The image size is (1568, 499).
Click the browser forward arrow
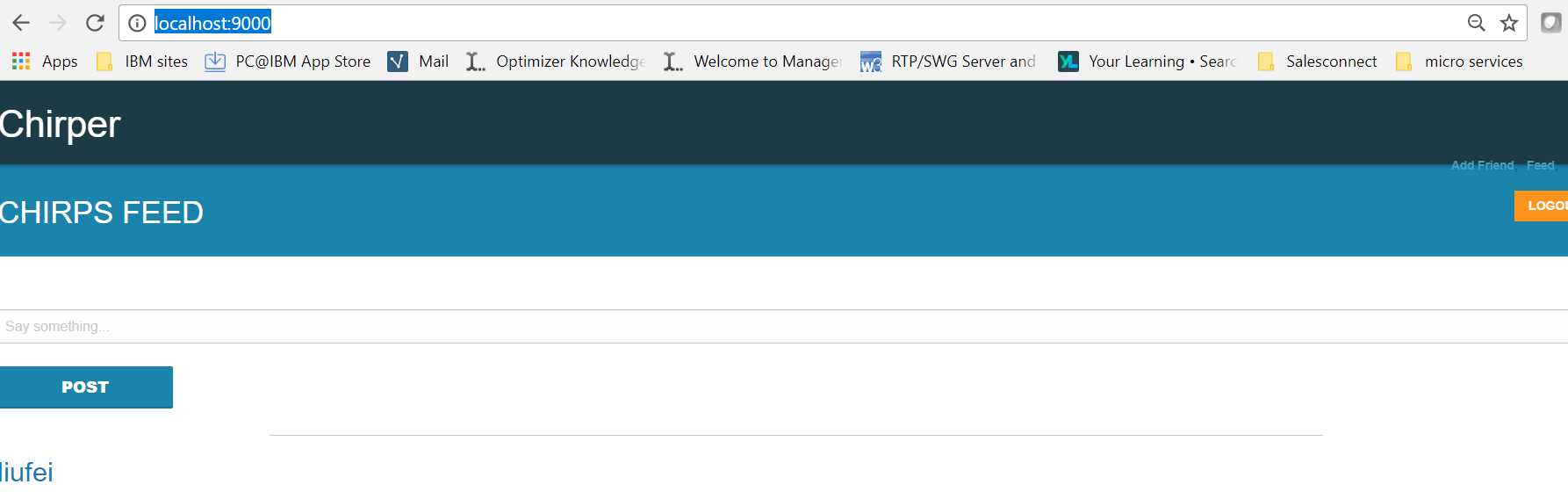coord(58,23)
